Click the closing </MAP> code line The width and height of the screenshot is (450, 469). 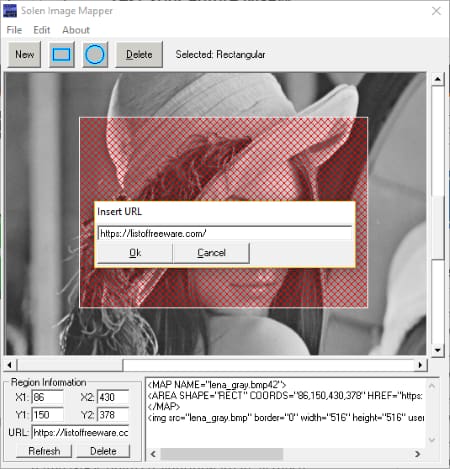164,407
